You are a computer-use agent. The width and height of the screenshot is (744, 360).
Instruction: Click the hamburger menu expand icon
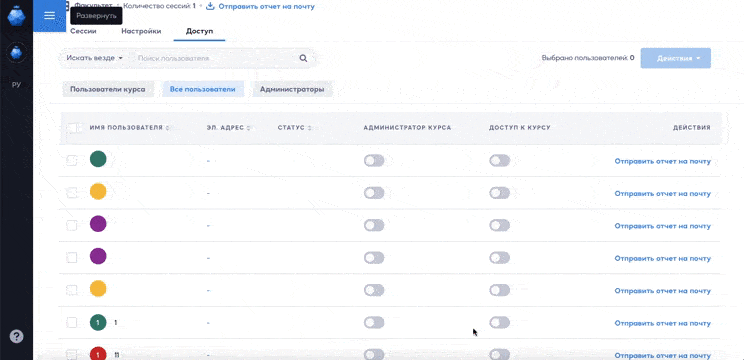(x=49, y=16)
